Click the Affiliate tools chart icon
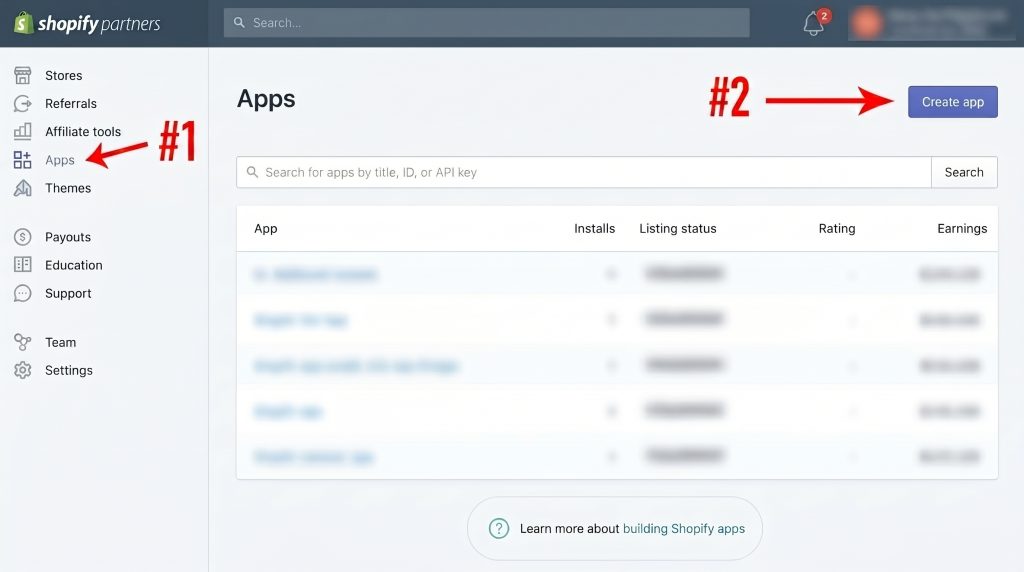Viewport: 1024px width, 572px height. (23, 132)
